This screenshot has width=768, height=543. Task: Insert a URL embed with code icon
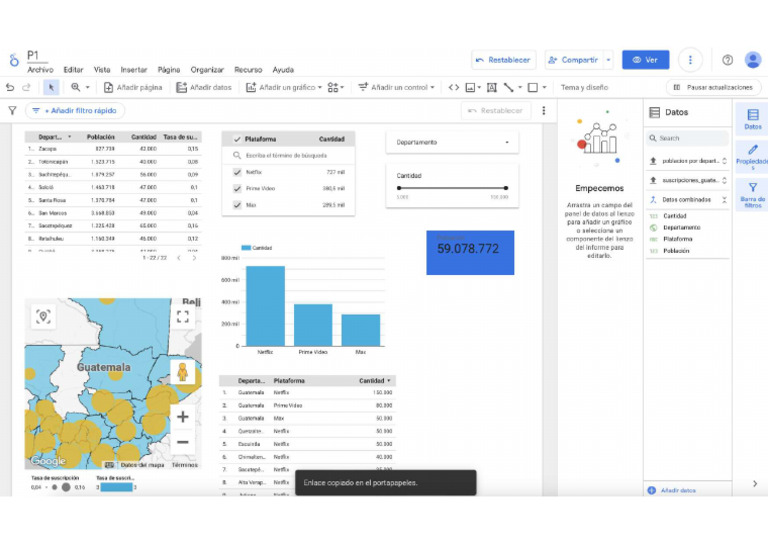[454, 87]
